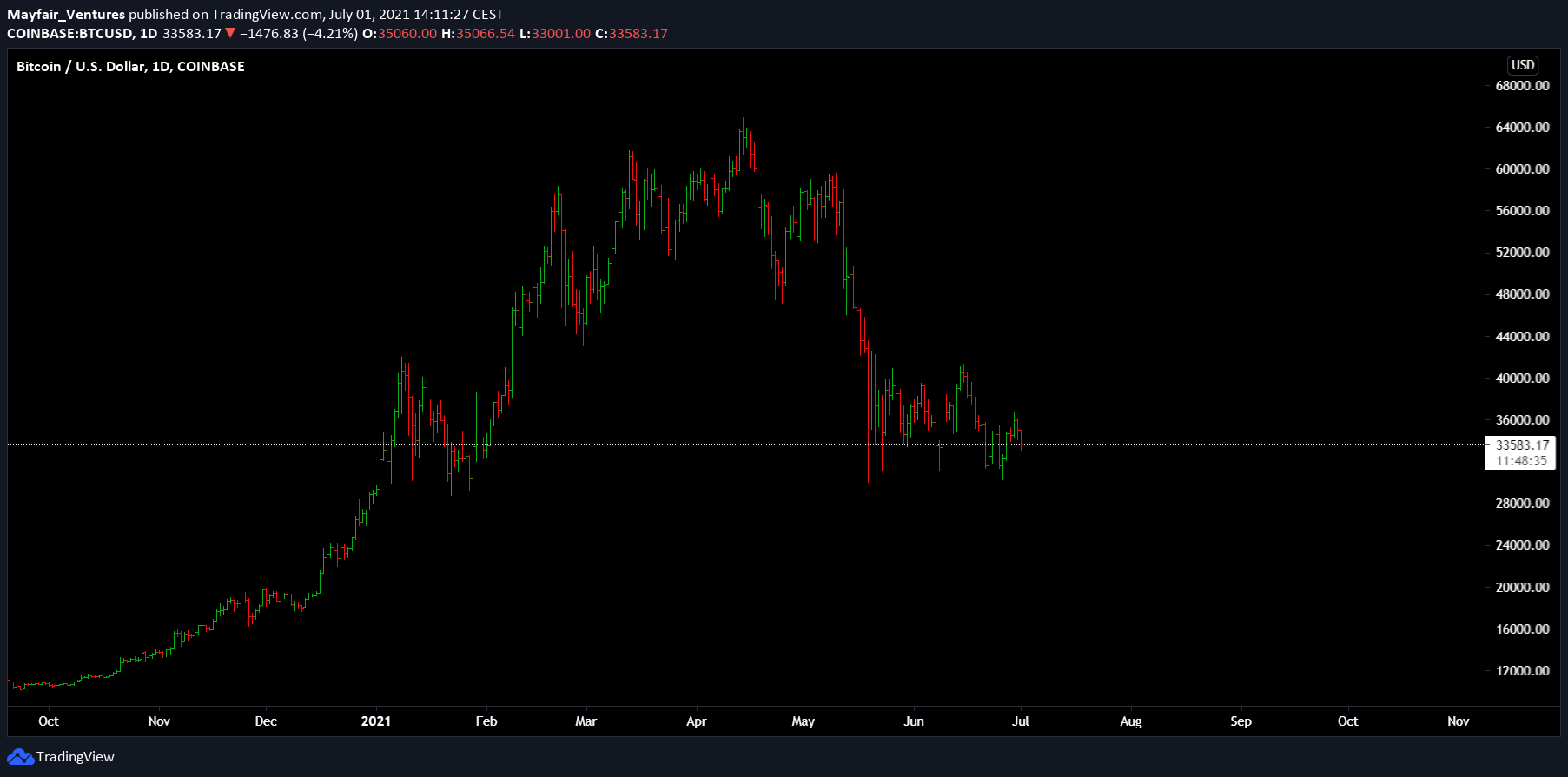Click the price change −1476.83 (−4.21%)
Viewport: 1568px width, 777px height.
299,34
